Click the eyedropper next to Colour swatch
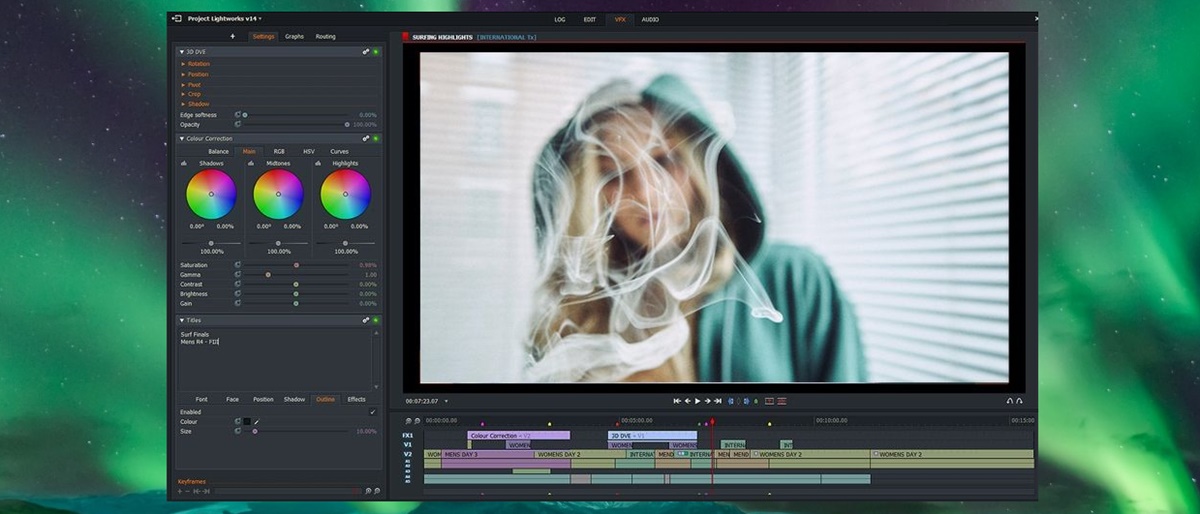Image resolution: width=1200 pixels, height=514 pixels. 256,422
